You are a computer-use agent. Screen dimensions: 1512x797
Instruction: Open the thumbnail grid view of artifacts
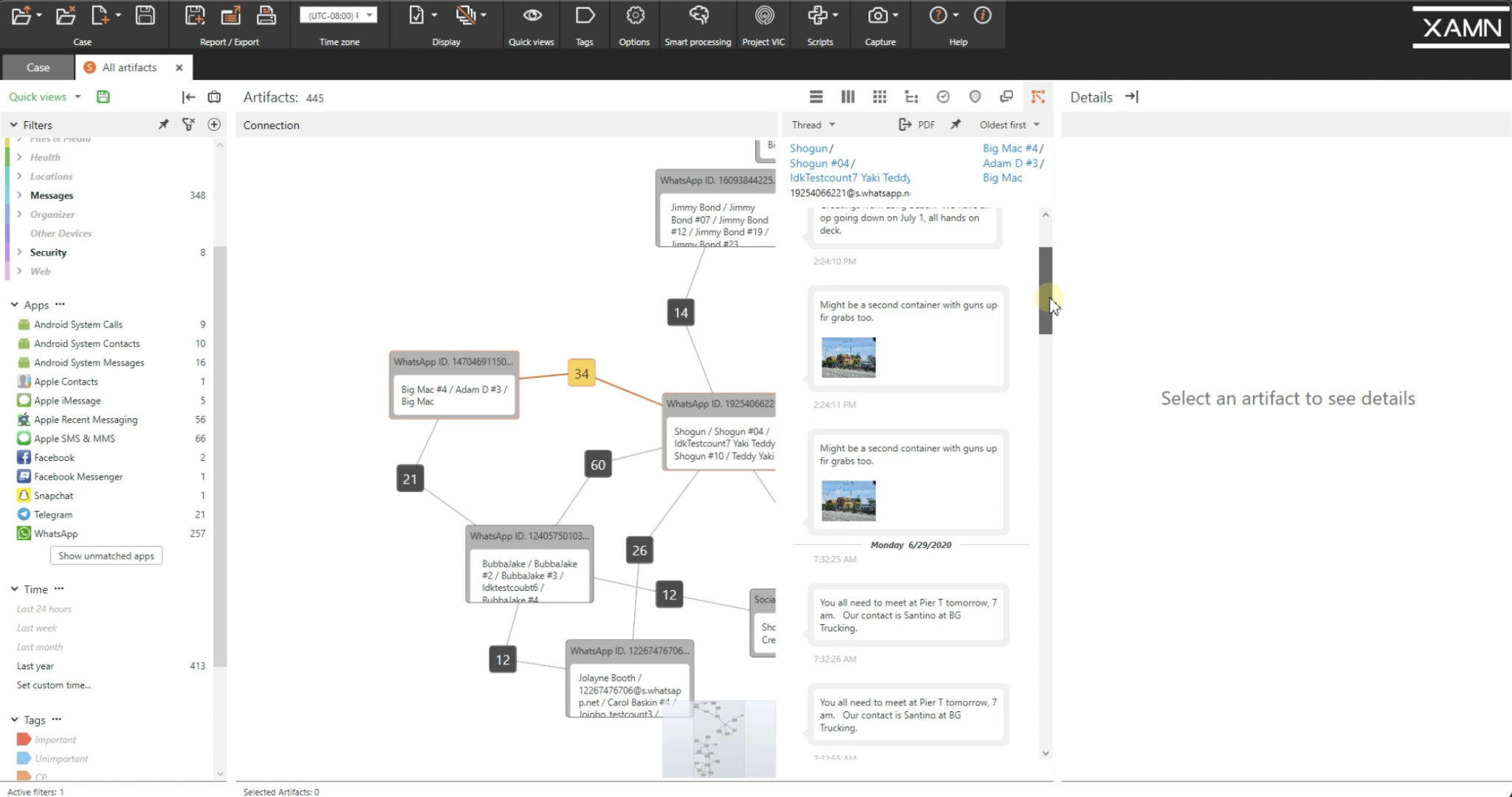click(x=879, y=97)
